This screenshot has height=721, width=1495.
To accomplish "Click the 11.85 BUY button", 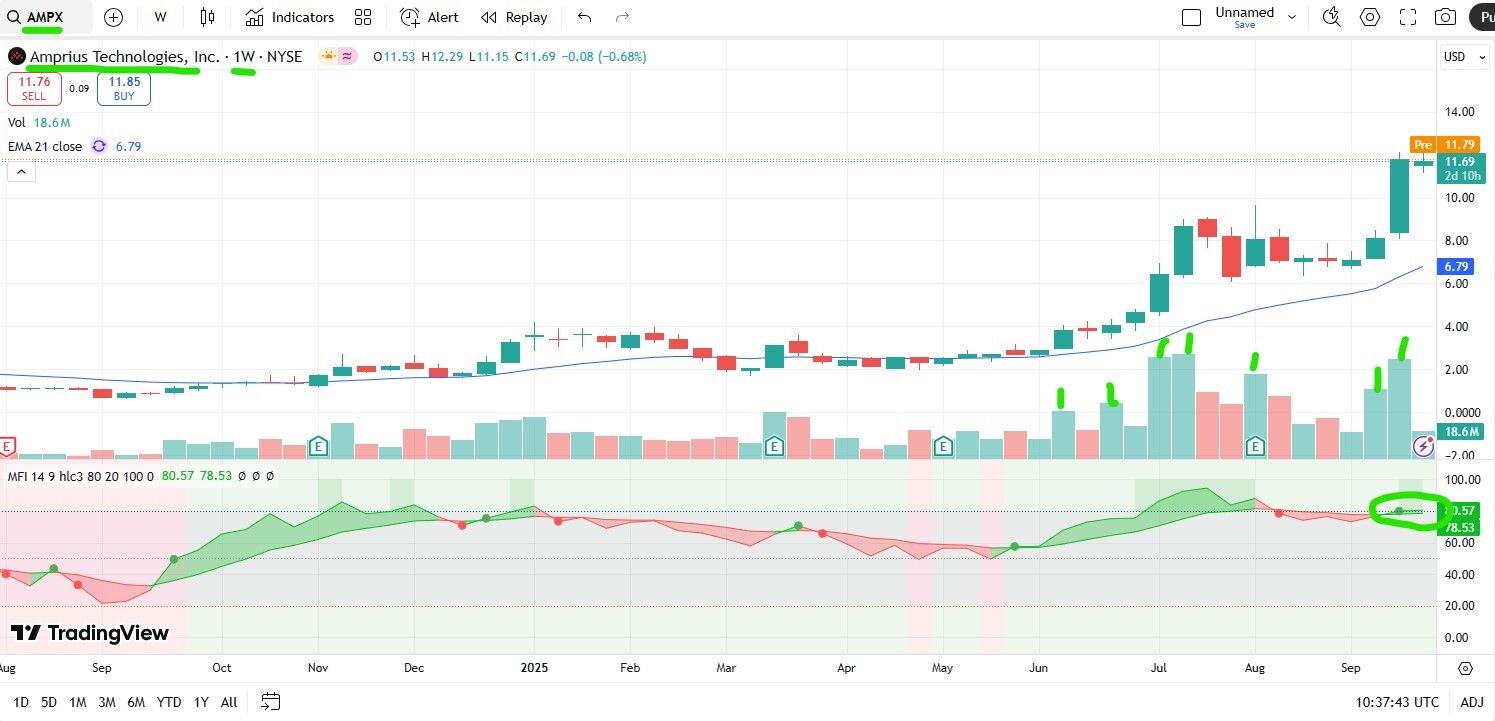I will tap(124, 89).
